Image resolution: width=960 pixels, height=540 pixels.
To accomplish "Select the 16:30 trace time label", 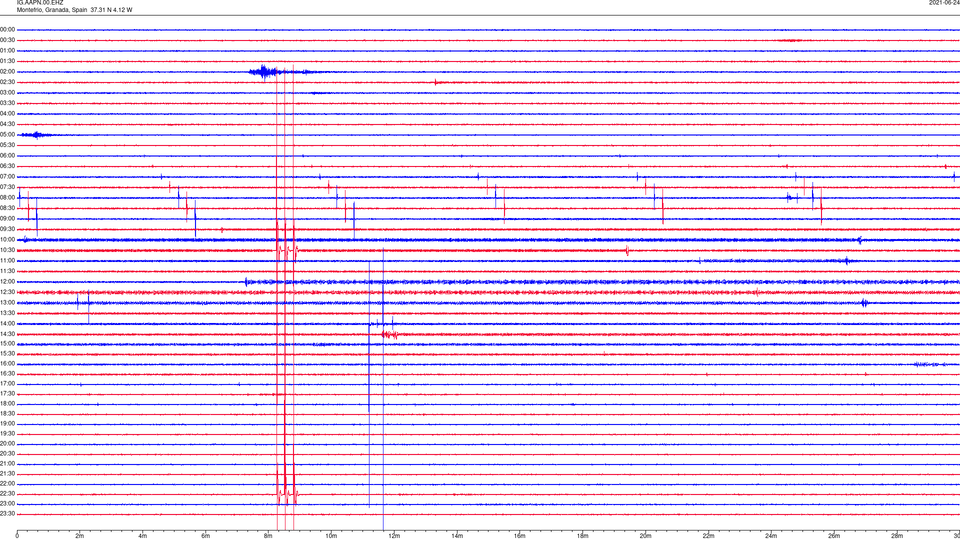I will click(7, 374).
